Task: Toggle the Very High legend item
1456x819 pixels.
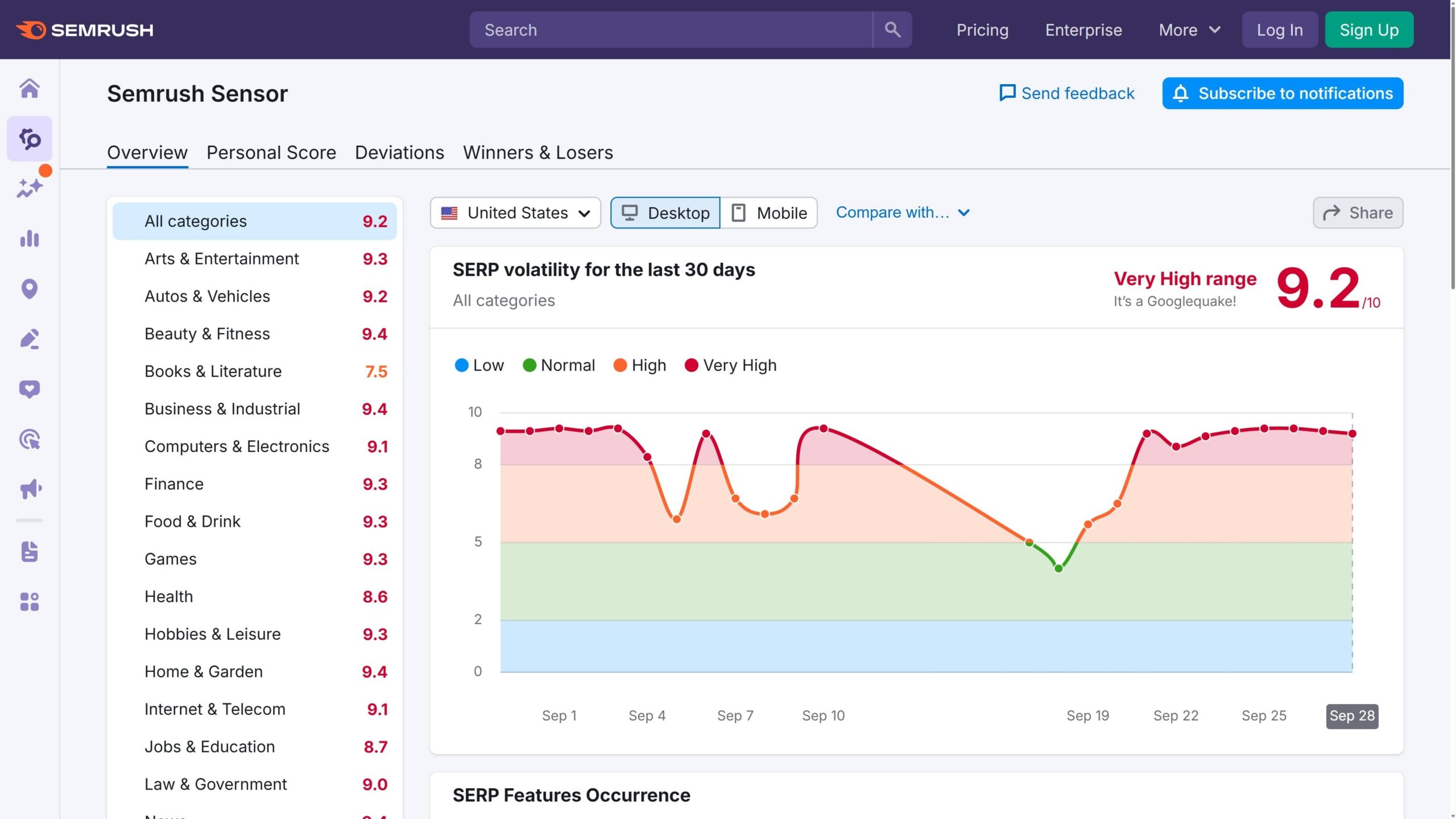Action: [731, 365]
